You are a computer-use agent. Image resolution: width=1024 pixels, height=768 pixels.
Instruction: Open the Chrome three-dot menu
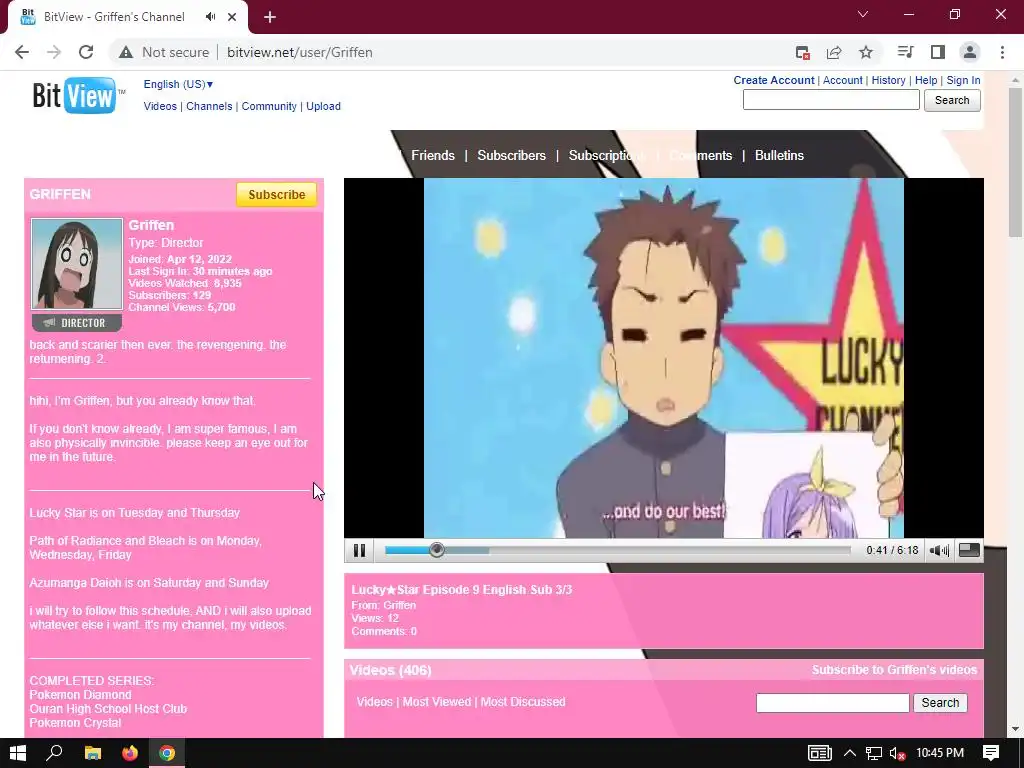coord(1002,52)
